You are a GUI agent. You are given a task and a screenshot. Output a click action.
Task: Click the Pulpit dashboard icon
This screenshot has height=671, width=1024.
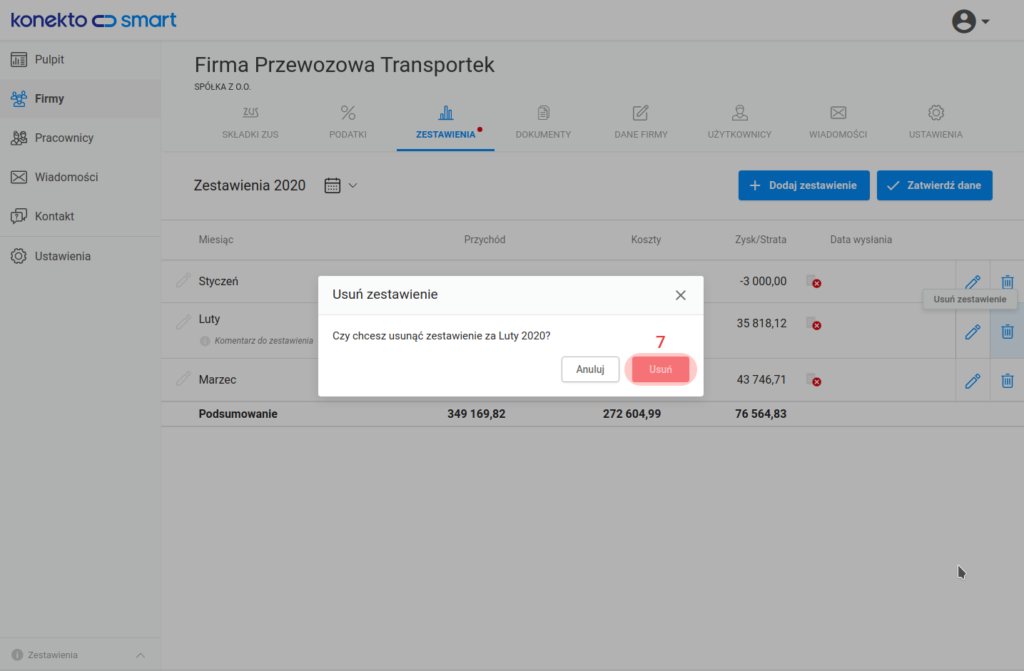click(x=18, y=59)
